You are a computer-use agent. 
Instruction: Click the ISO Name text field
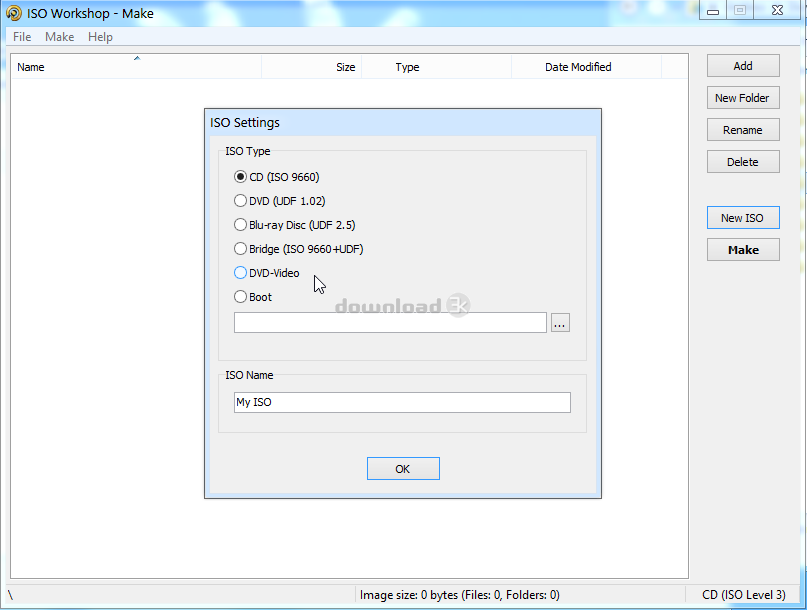coord(402,402)
